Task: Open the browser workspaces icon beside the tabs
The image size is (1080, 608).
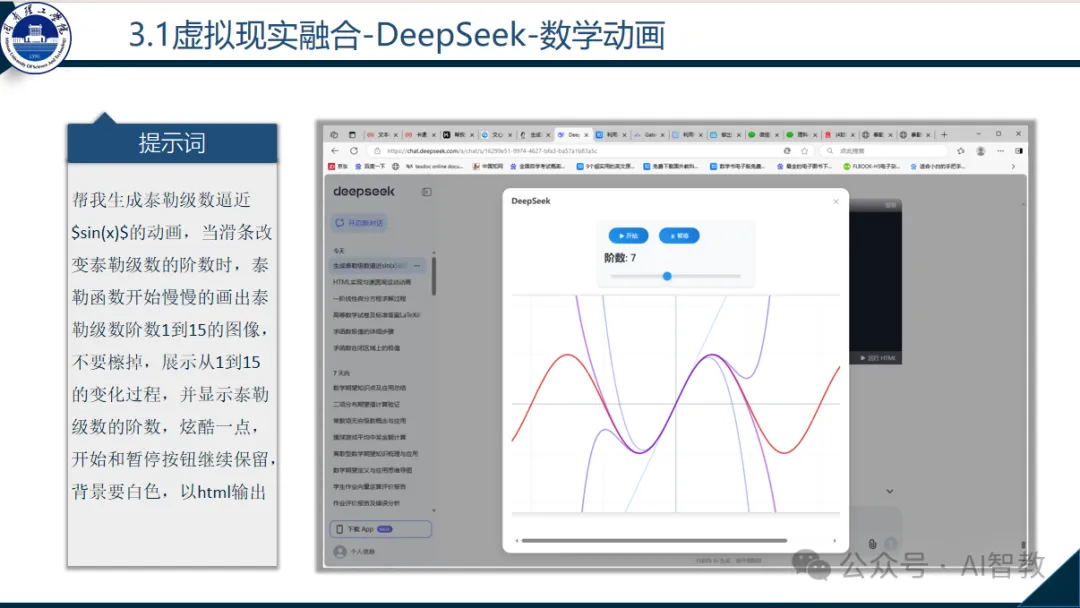Action: point(352,135)
